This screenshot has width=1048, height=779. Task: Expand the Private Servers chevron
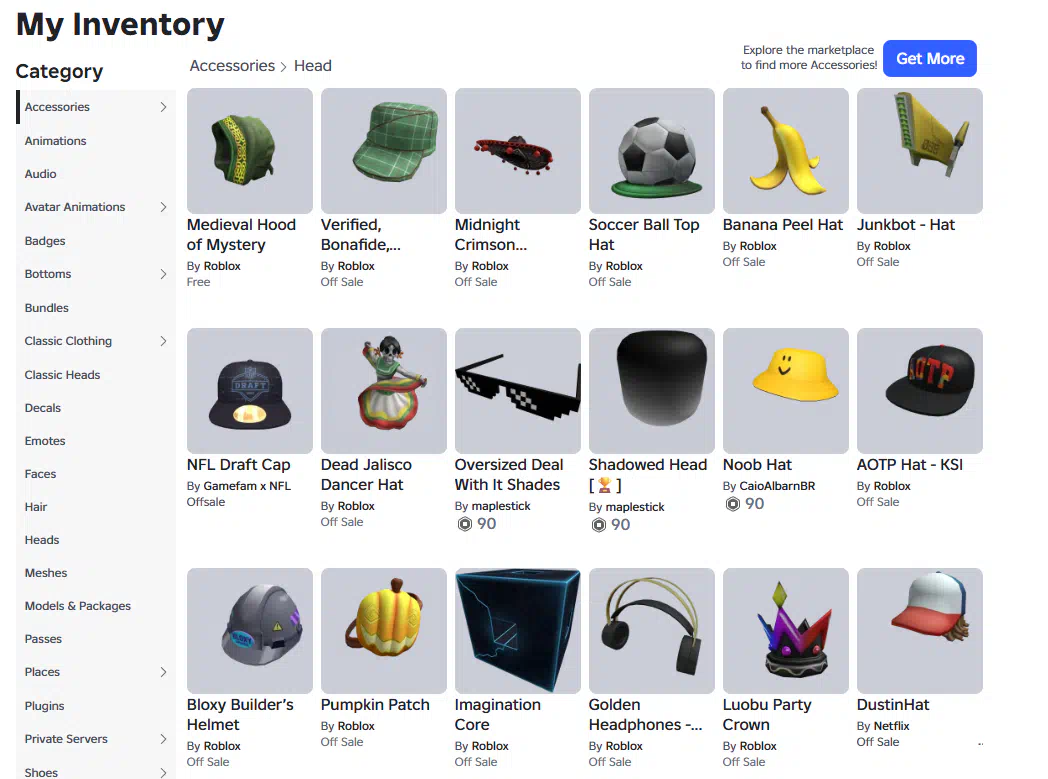point(163,739)
